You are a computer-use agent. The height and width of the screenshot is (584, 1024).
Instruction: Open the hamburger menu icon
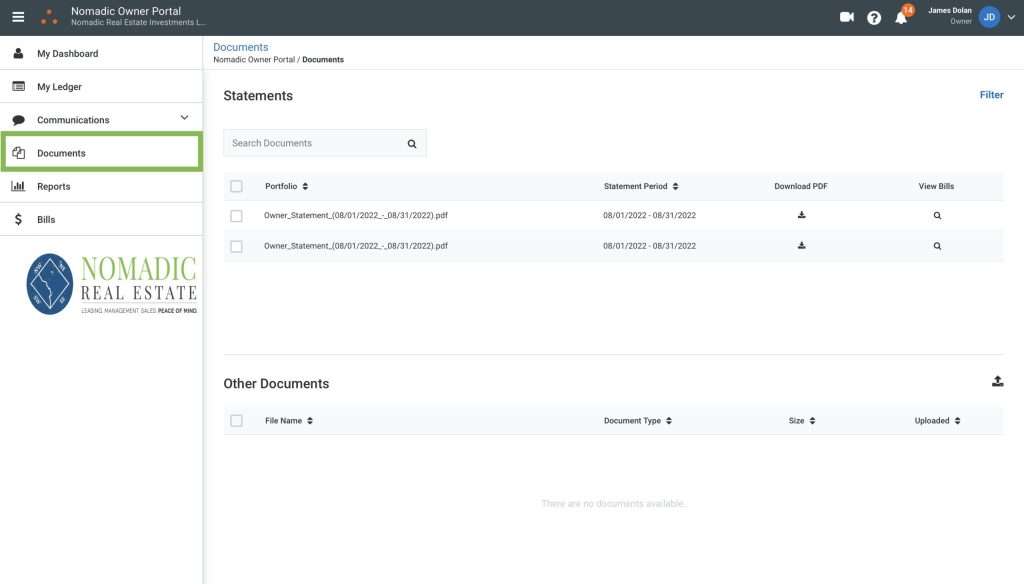pos(18,17)
